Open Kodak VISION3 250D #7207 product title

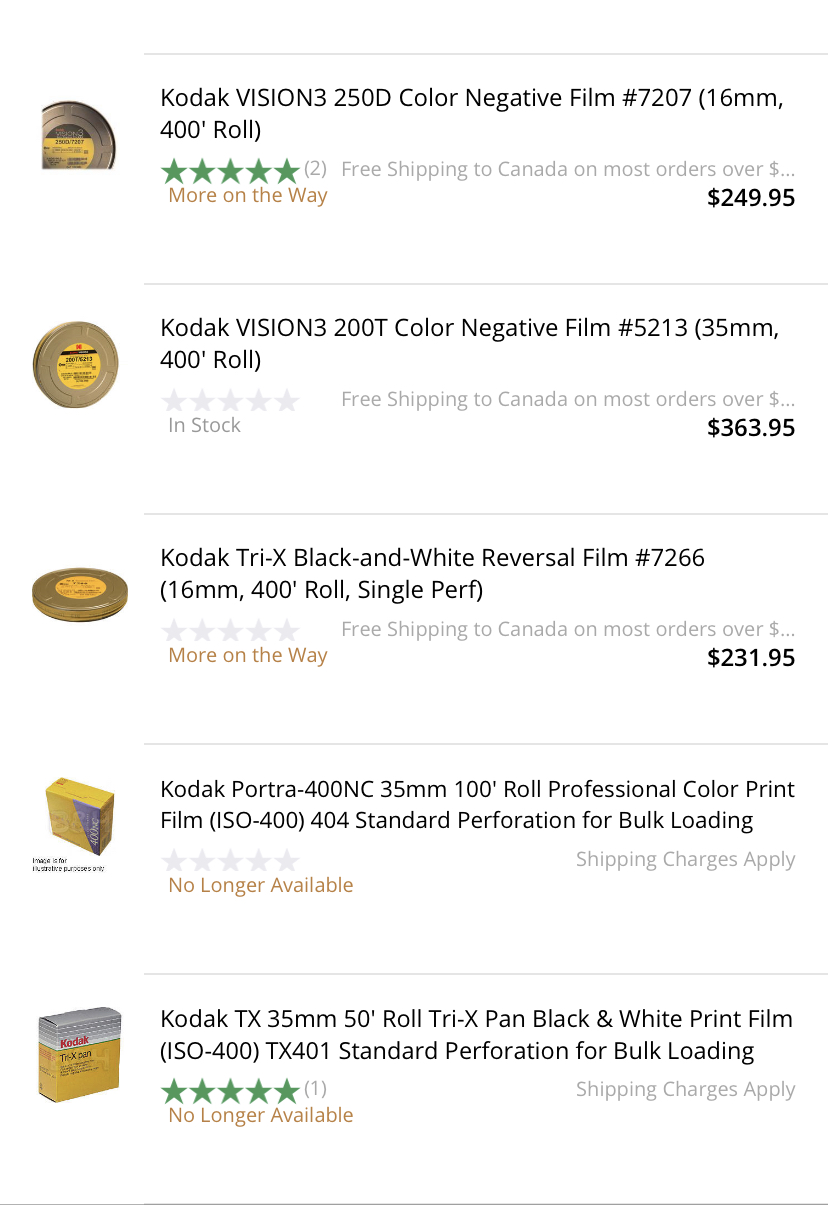coord(471,114)
